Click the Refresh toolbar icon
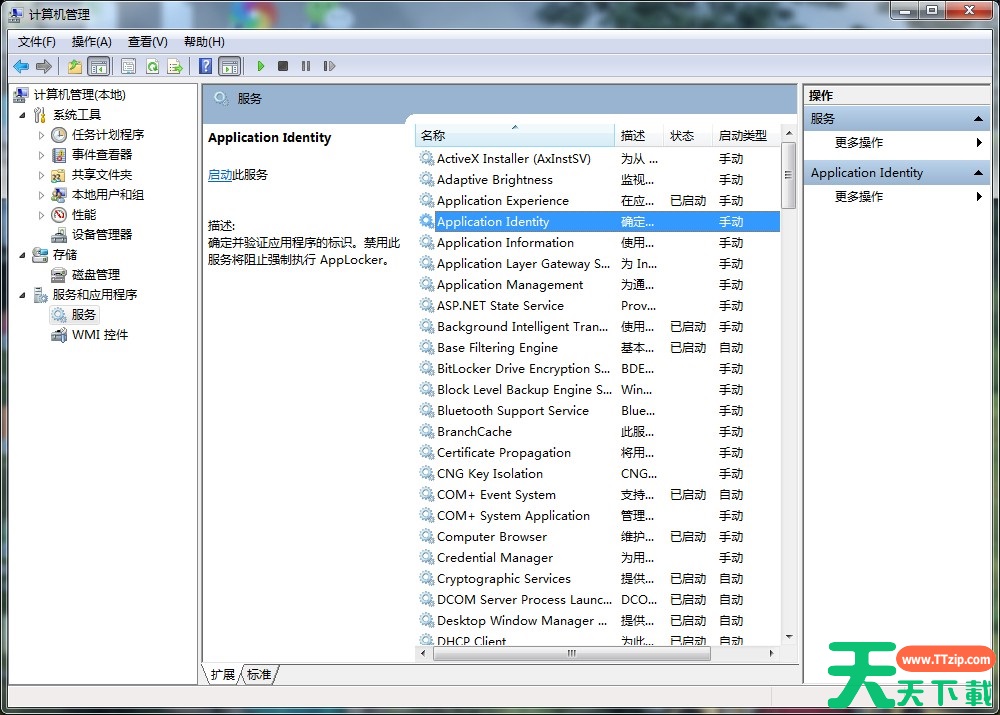Screen dimensions: 1000x715 152,66
